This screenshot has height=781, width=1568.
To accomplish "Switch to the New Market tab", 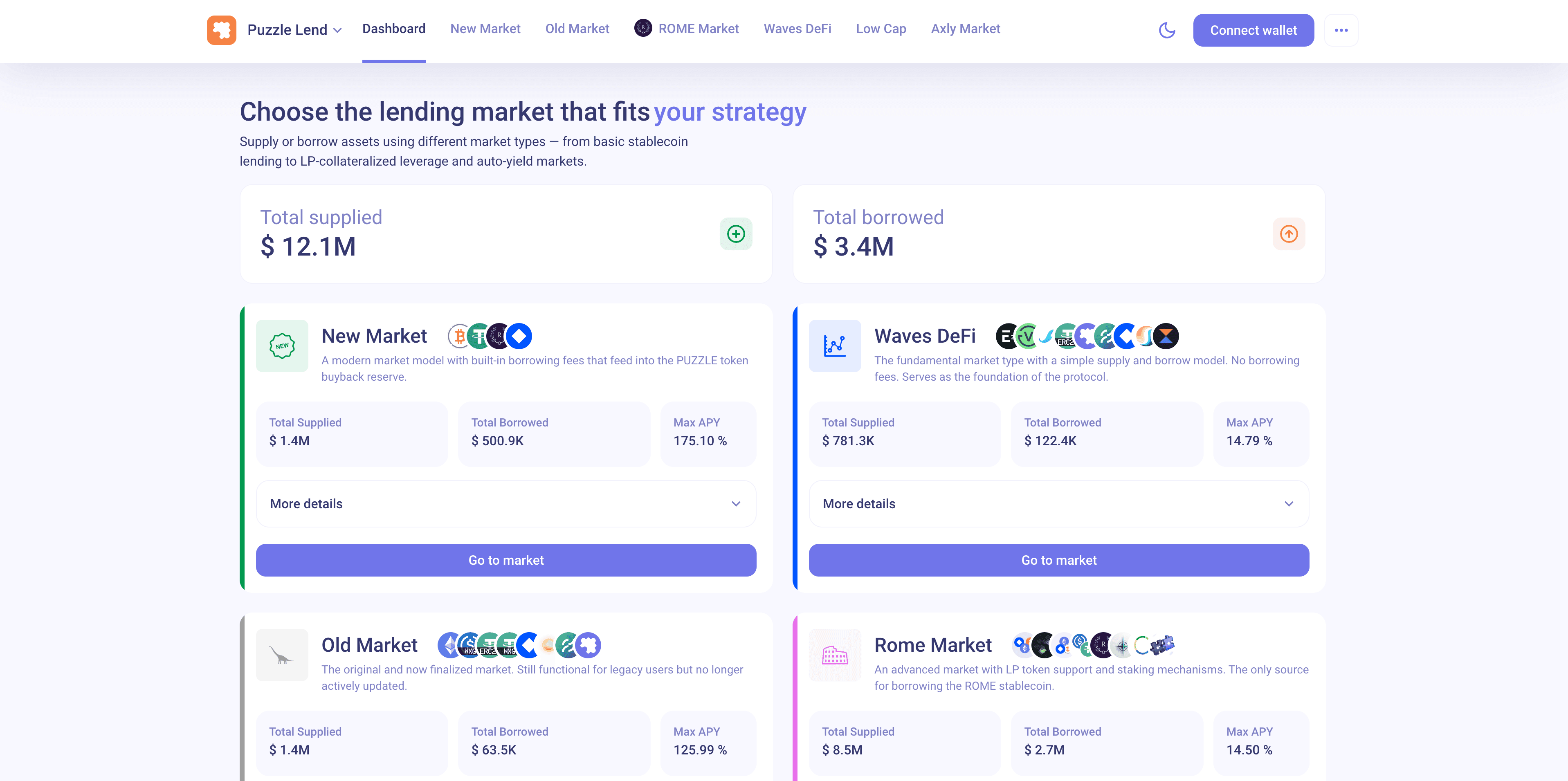I will pos(485,29).
